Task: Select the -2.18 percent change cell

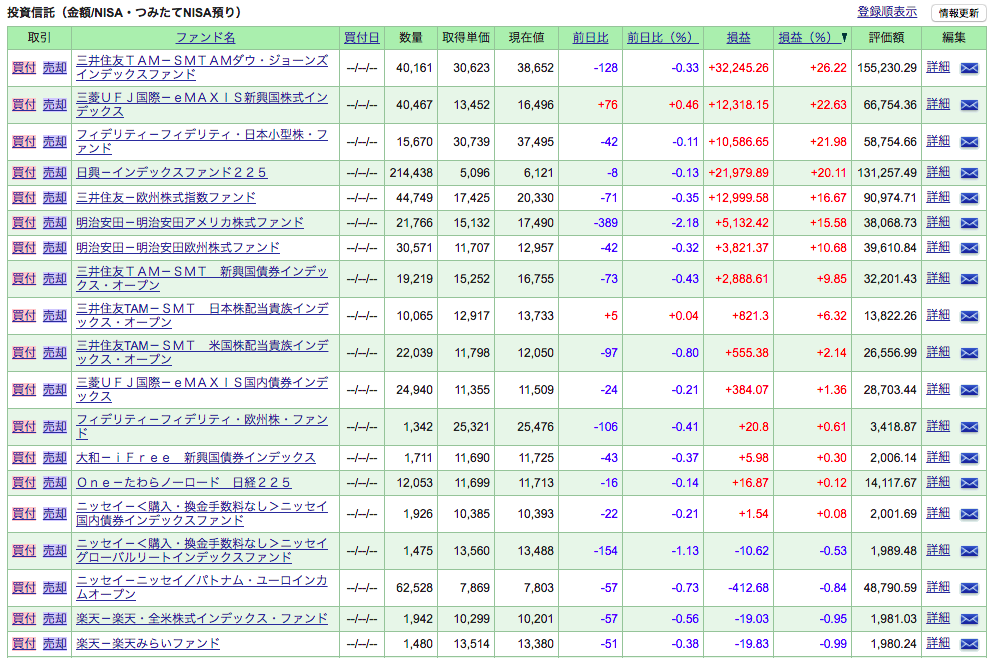Action: (x=663, y=223)
